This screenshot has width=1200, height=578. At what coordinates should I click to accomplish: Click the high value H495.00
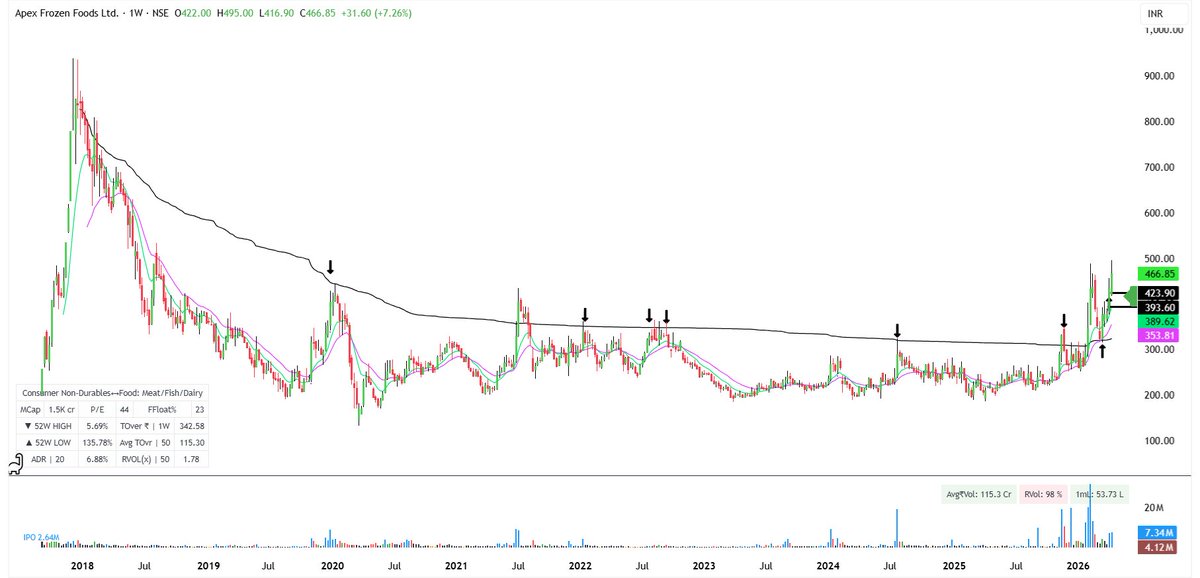click(x=237, y=13)
